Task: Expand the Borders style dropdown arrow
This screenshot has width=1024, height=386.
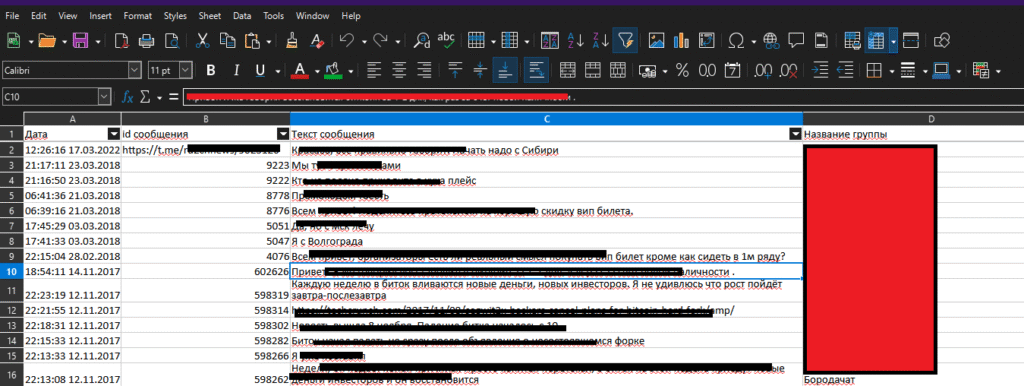Action: 925,71
